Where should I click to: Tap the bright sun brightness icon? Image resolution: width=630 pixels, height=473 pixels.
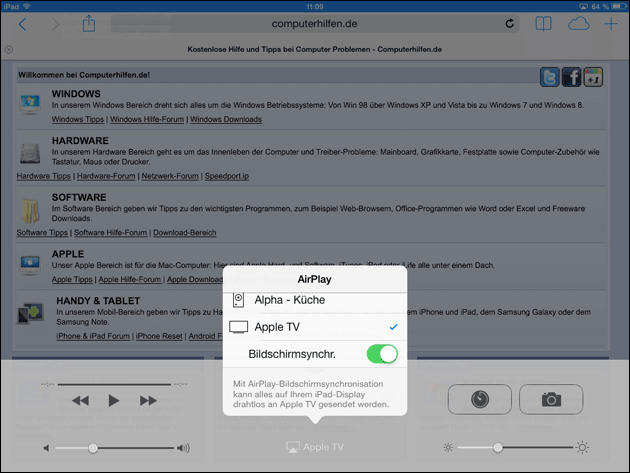[582, 447]
